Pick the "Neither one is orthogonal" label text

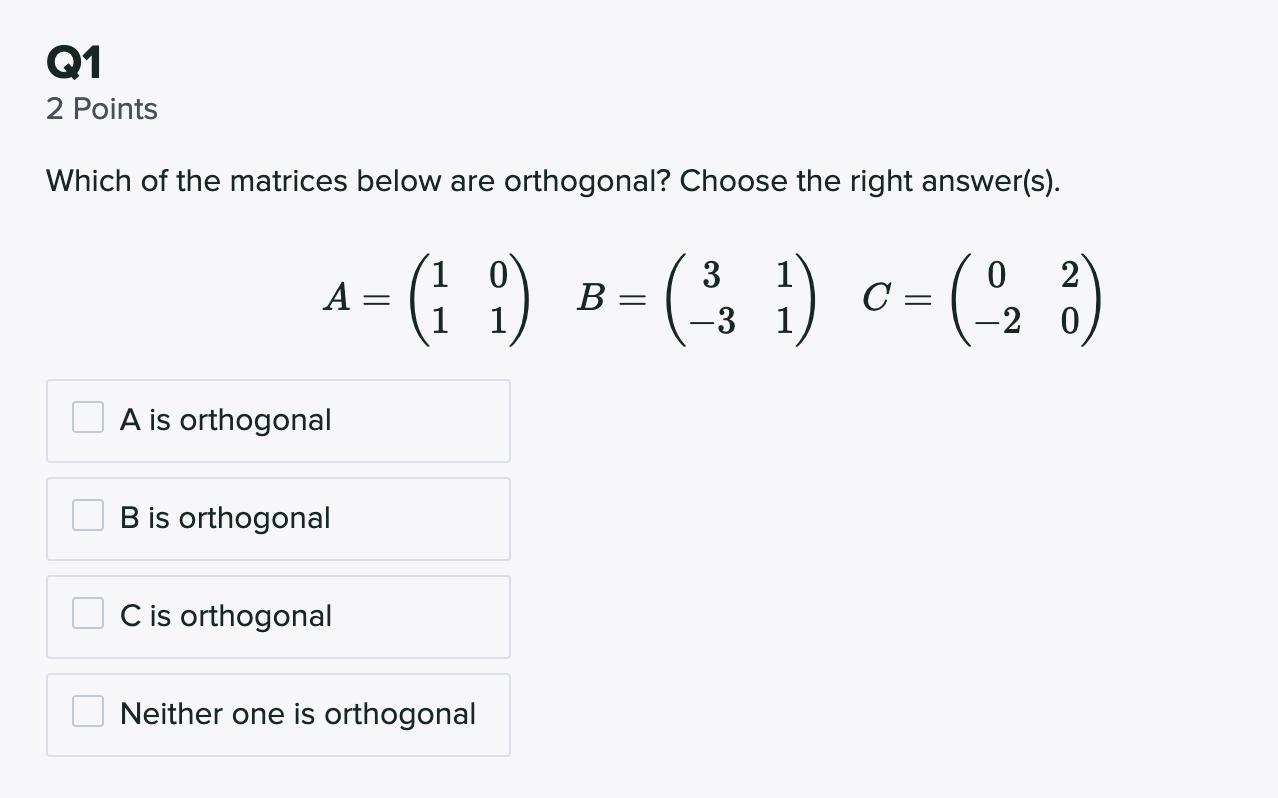pos(298,714)
